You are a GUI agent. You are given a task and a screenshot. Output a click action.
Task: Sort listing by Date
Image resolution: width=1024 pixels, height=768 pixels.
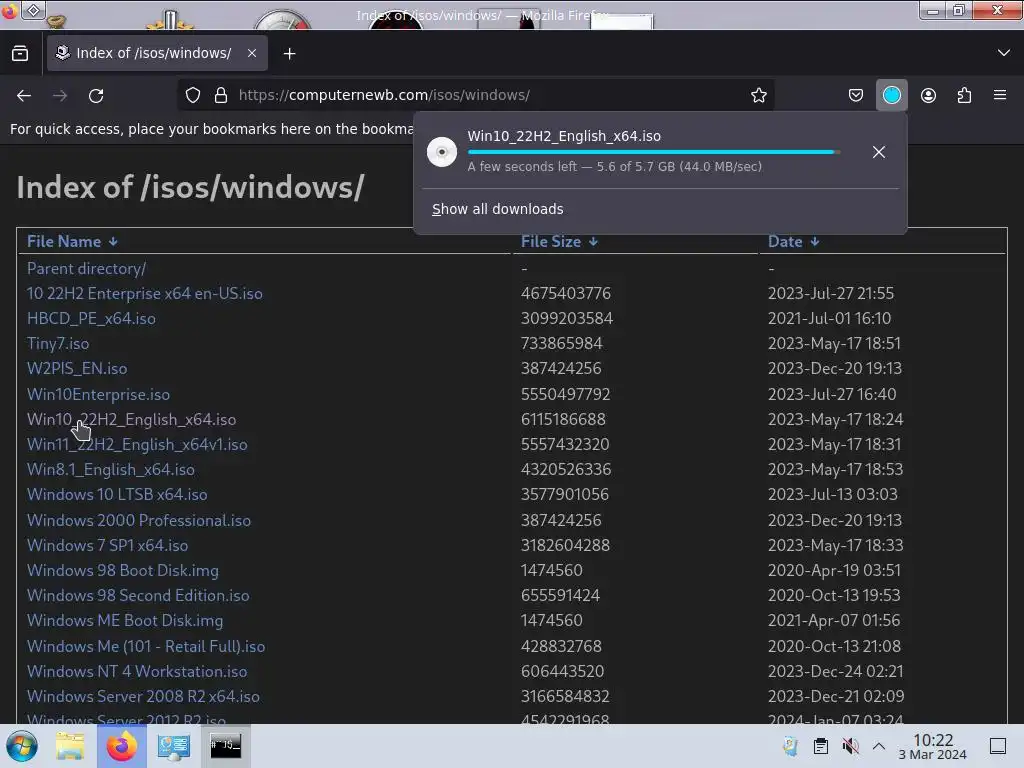[785, 242]
